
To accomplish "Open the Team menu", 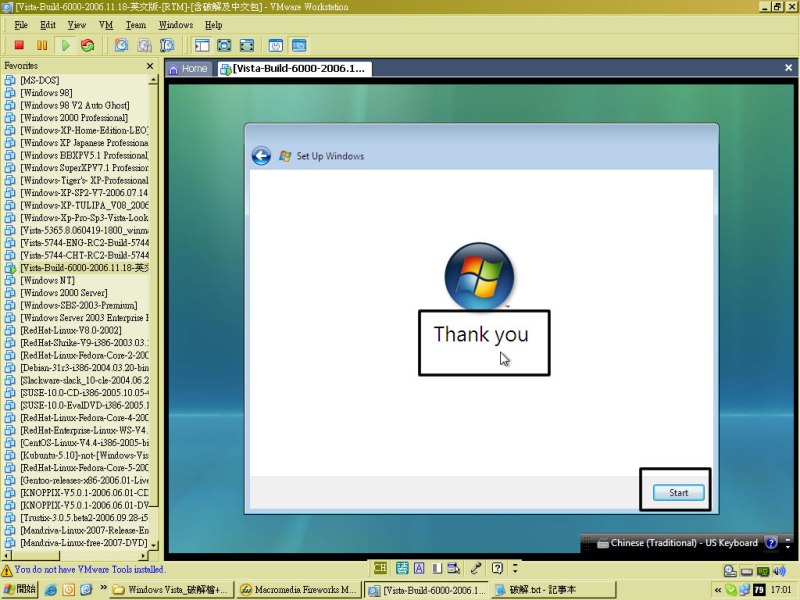I will [136, 25].
